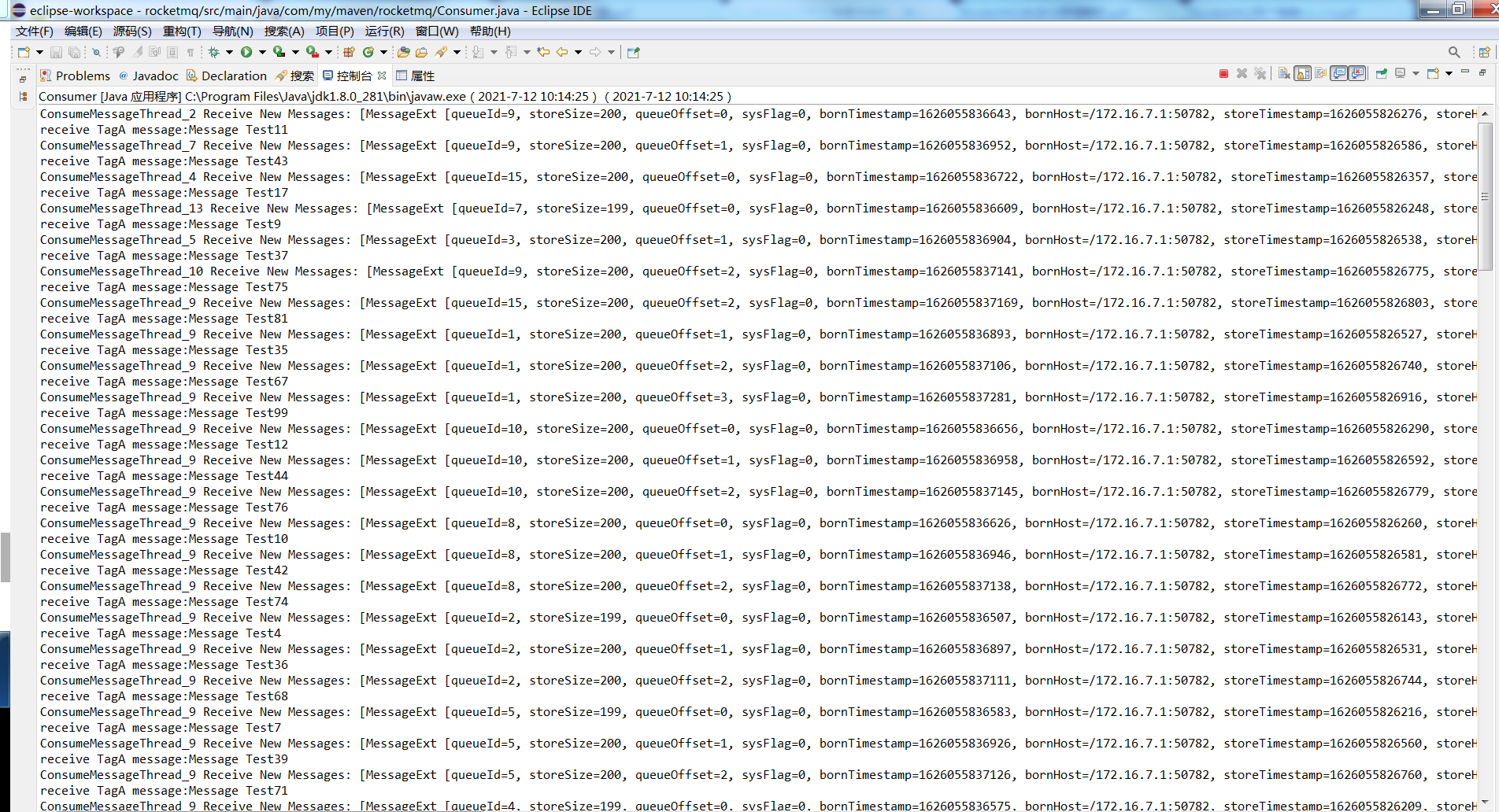Open the New dropdown arrow

(39, 52)
